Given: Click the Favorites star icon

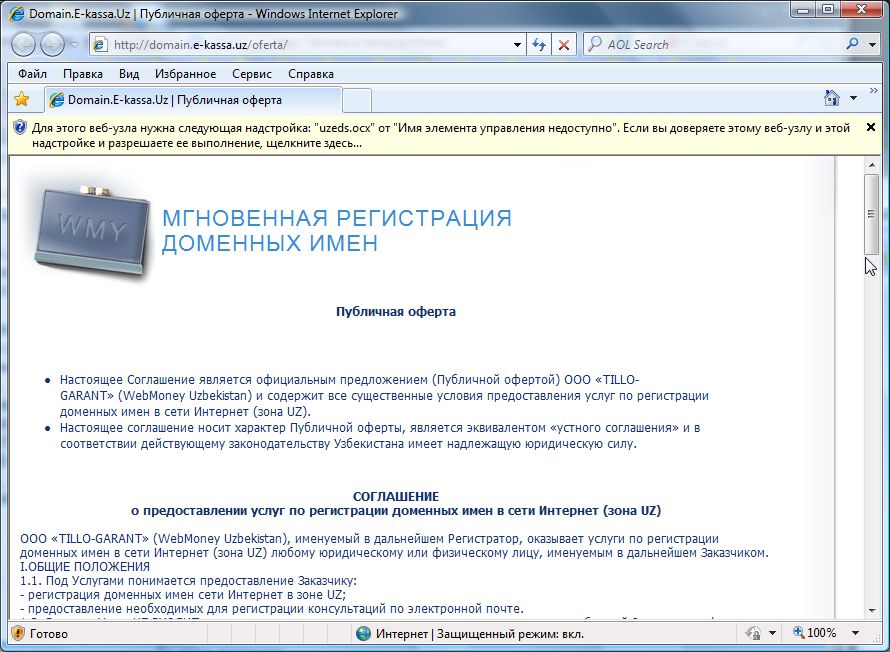Looking at the screenshot, I should [22, 99].
